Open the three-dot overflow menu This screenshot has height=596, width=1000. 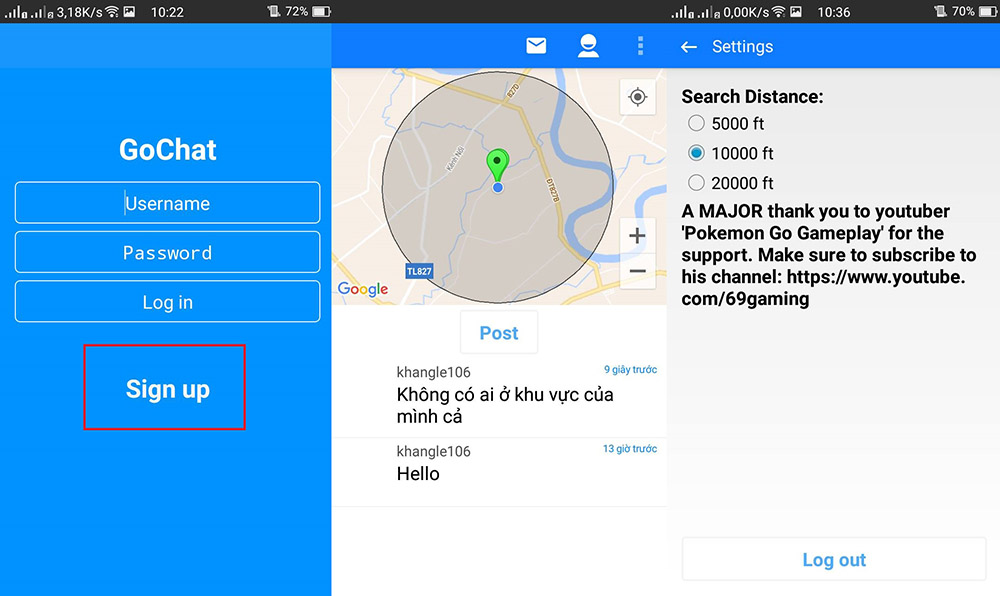[640, 46]
